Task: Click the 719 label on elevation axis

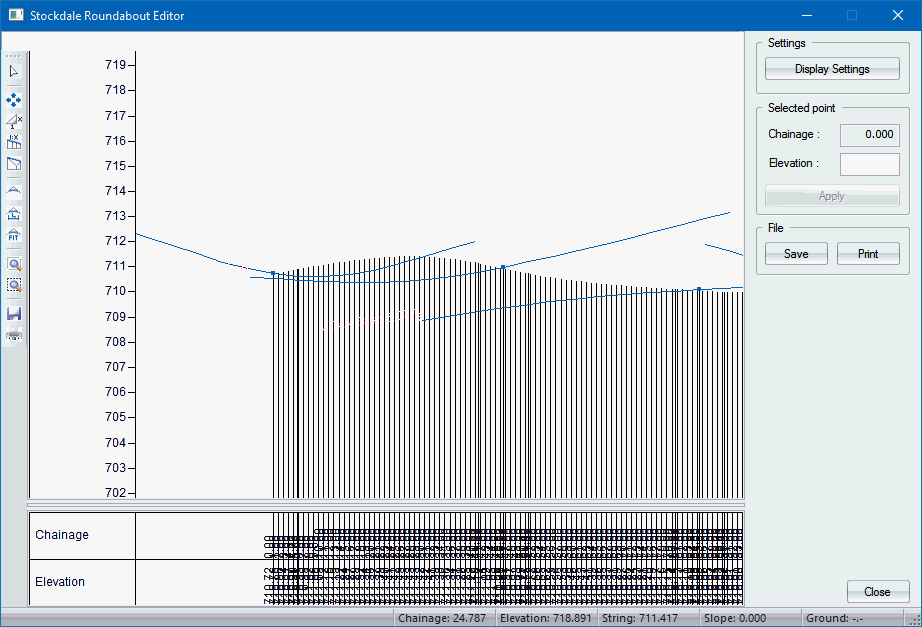Action: coord(115,64)
